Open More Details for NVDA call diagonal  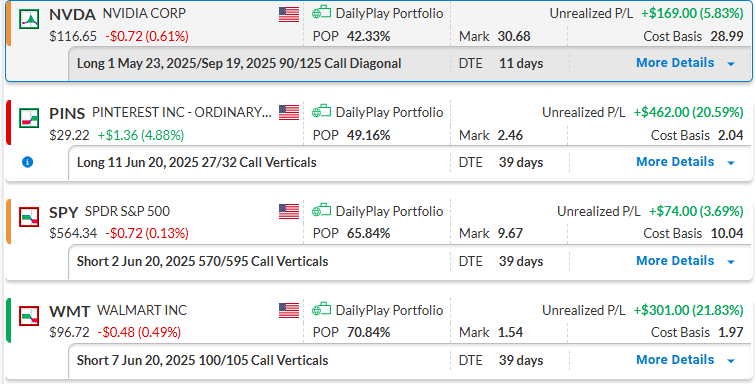click(x=675, y=63)
